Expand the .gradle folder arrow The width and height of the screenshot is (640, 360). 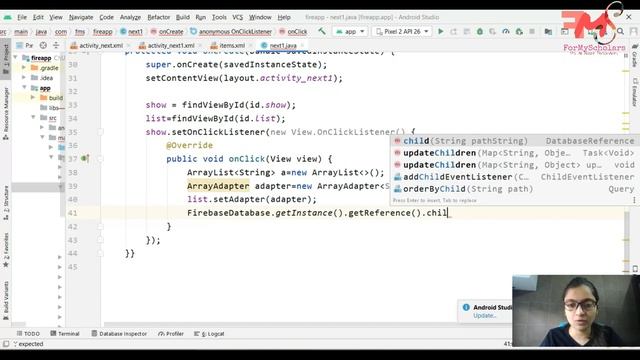point(24,67)
